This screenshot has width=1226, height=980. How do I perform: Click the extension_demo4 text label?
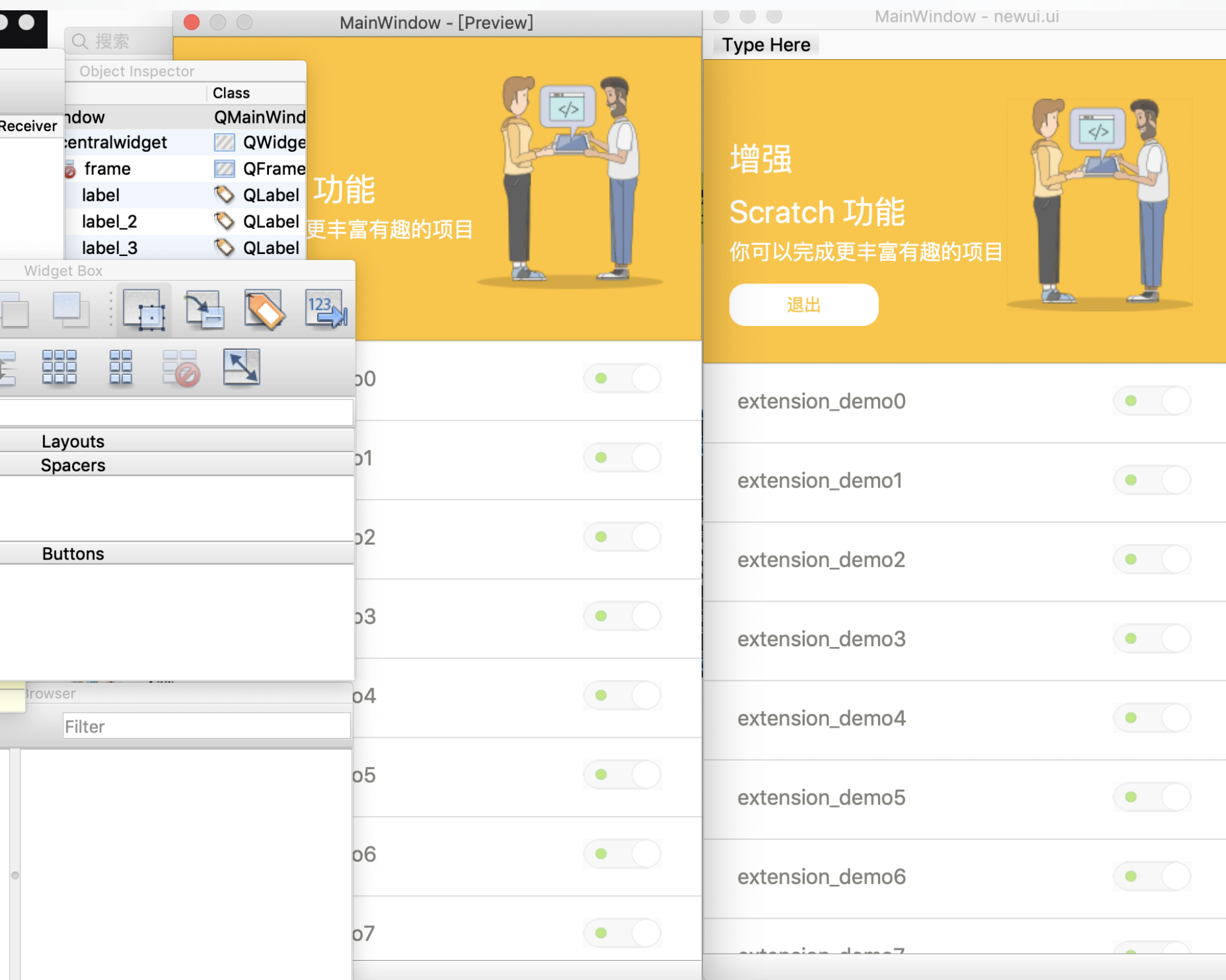pos(821,718)
